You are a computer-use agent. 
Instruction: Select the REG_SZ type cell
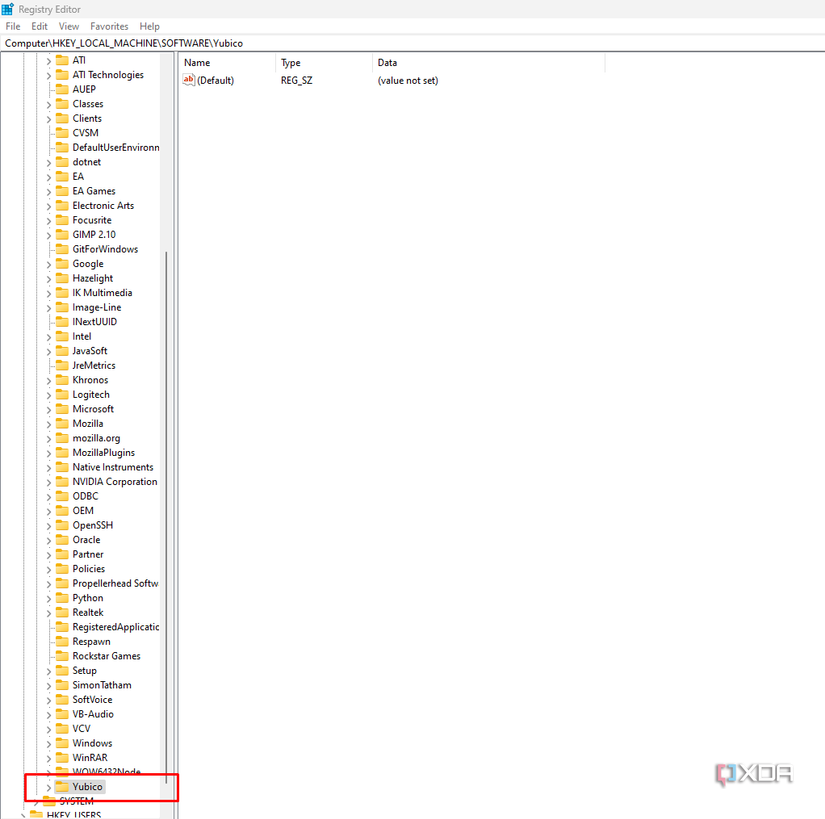(296, 80)
